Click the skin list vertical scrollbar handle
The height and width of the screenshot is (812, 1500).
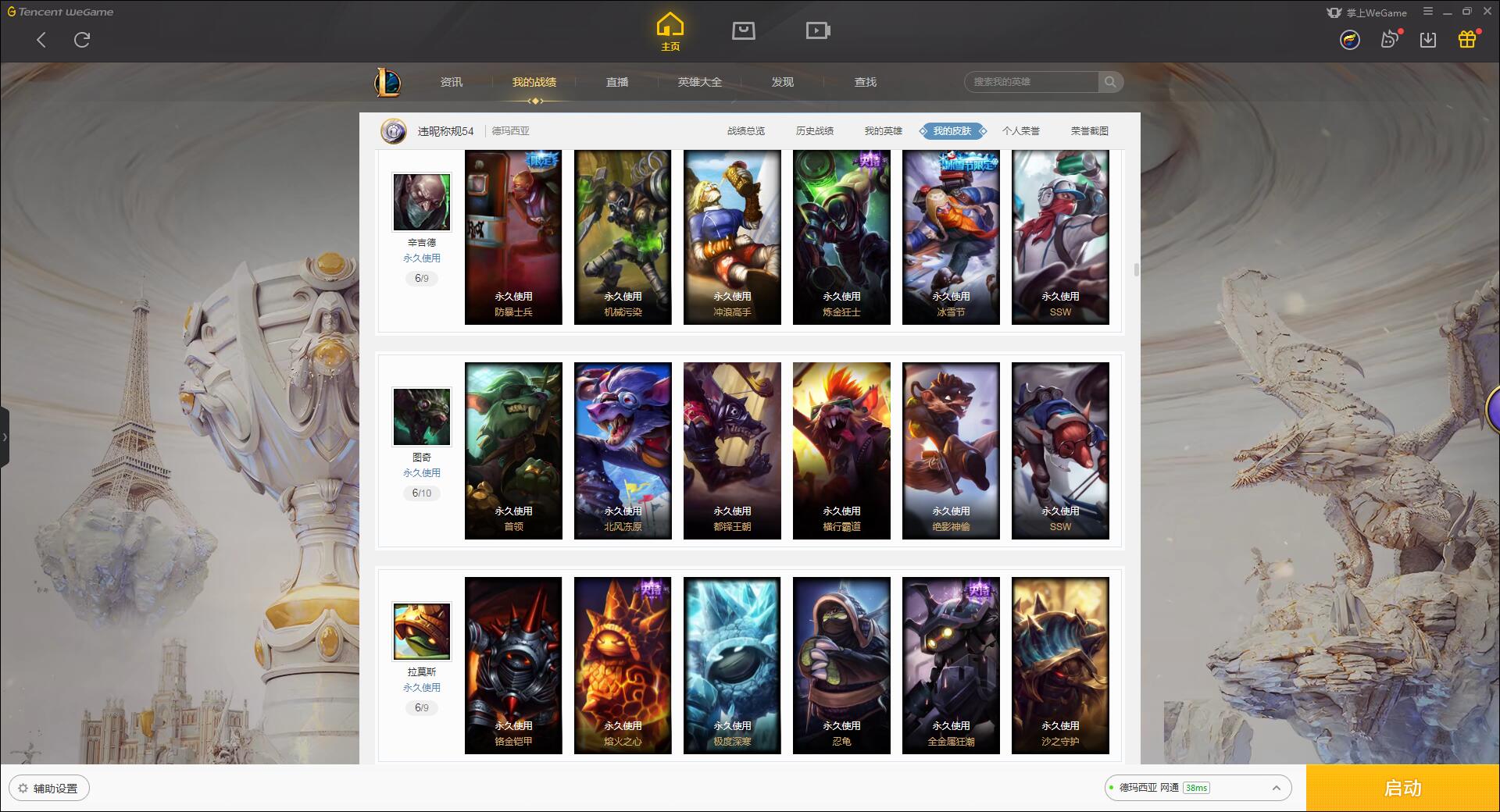[x=1136, y=269]
